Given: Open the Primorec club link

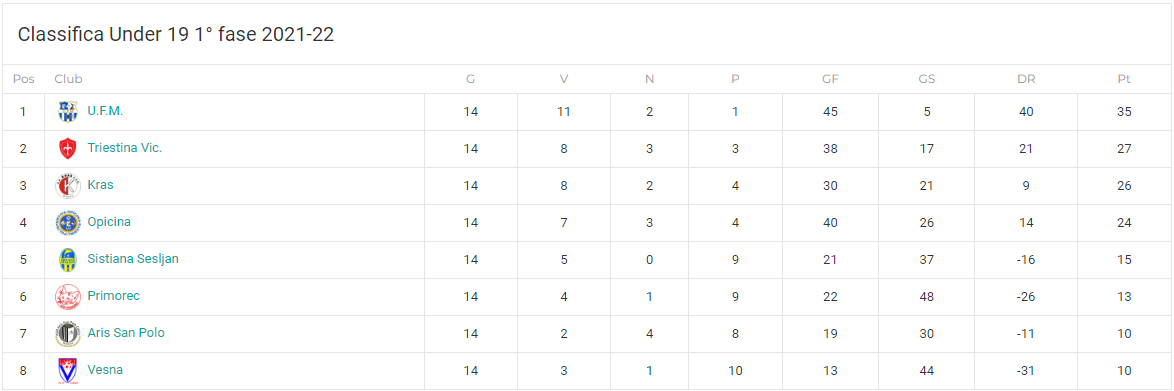Looking at the screenshot, I should click(113, 296).
